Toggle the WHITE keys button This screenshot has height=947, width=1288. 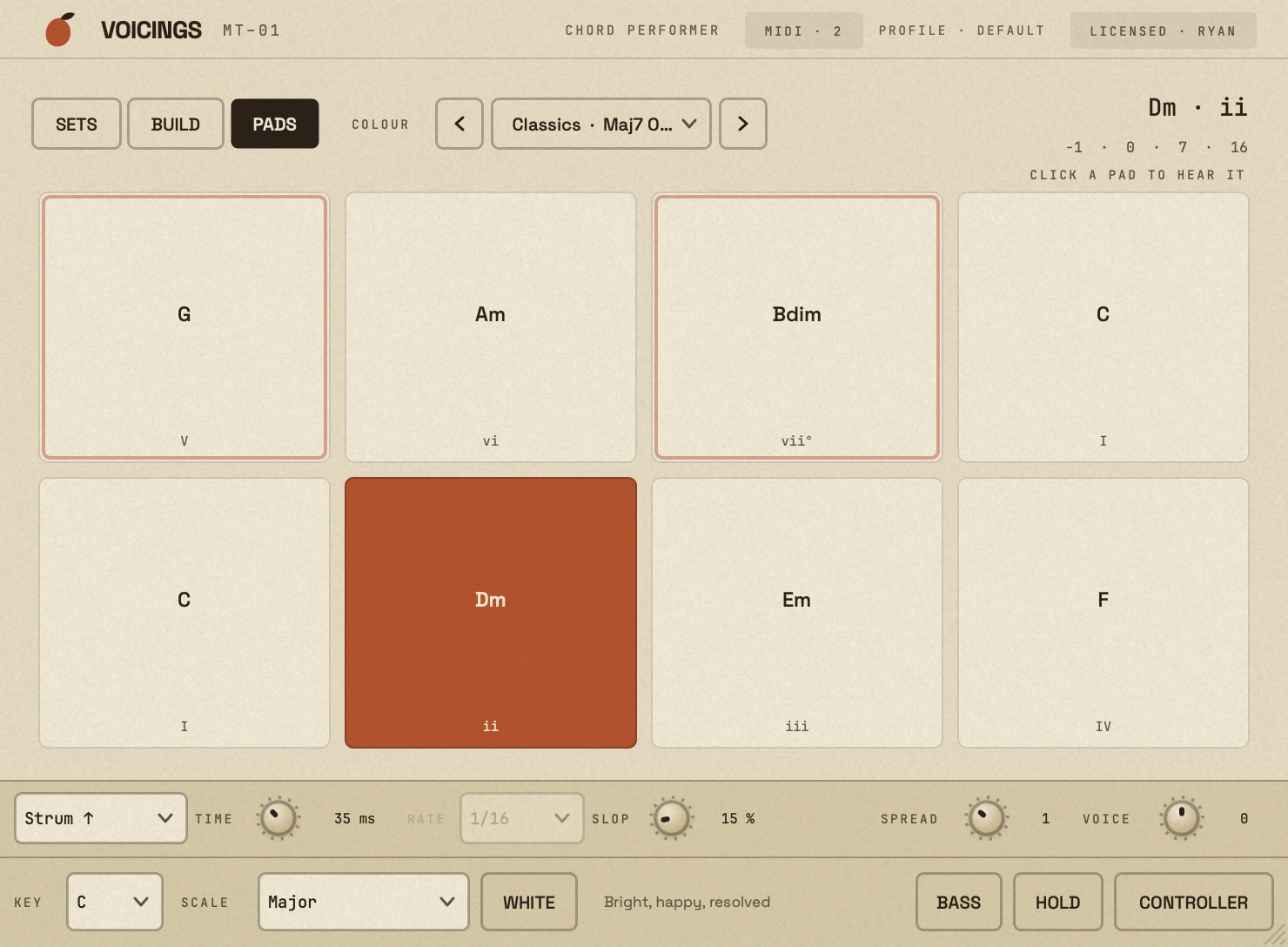pyautogui.click(x=529, y=902)
